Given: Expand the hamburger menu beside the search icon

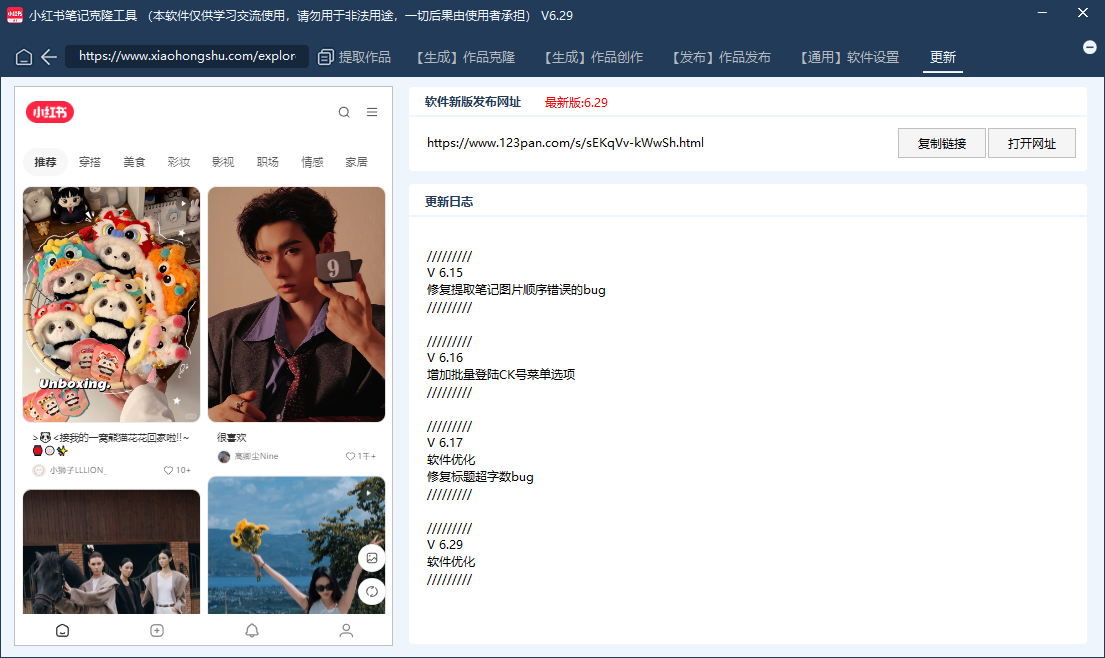Looking at the screenshot, I should (372, 112).
